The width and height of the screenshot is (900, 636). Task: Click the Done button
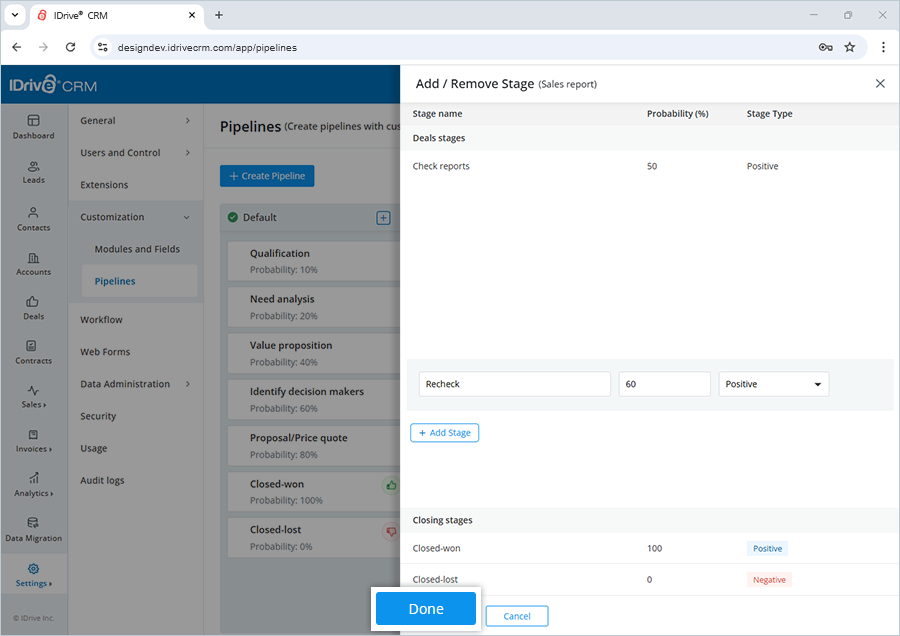click(425, 608)
